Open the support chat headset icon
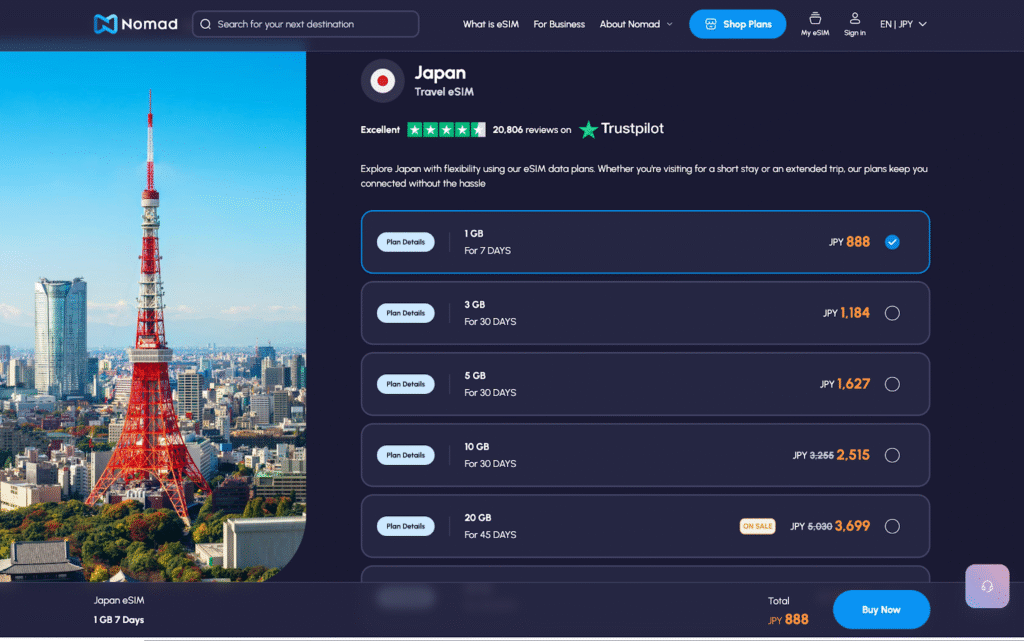Viewport: 1024px width, 641px height. (x=987, y=586)
